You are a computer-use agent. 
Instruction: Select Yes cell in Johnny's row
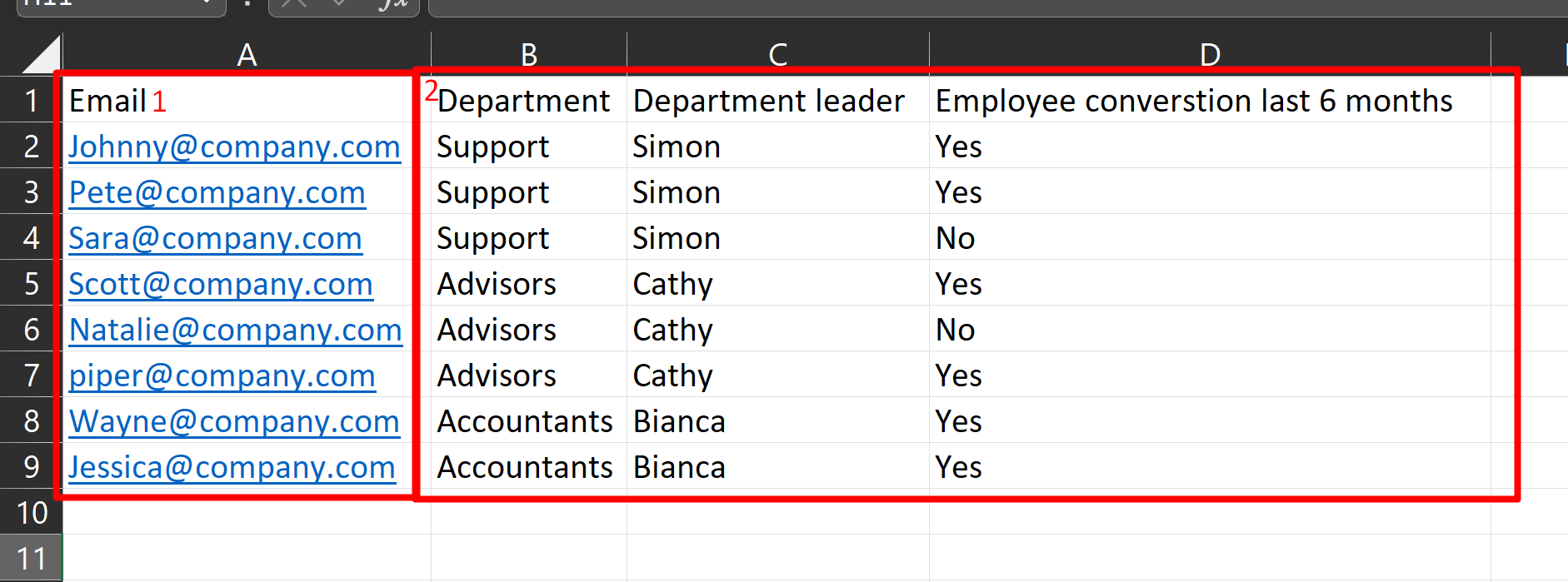pos(1210,146)
